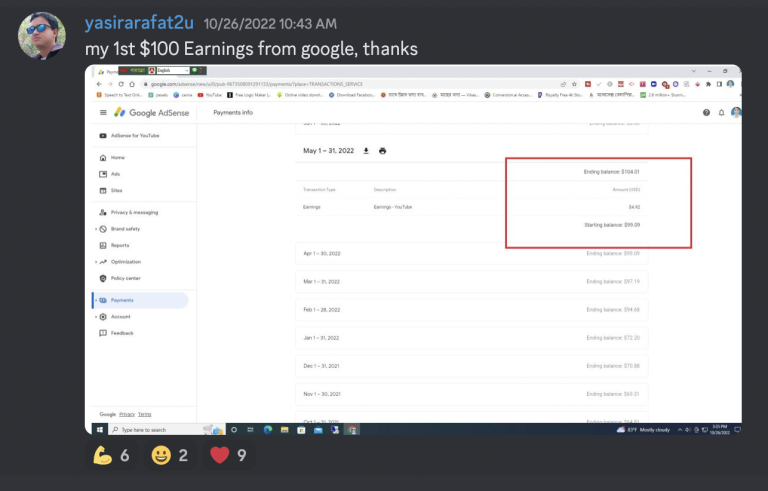768x491 pixels.
Task: Click the browser reload button
Action: tap(121, 84)
